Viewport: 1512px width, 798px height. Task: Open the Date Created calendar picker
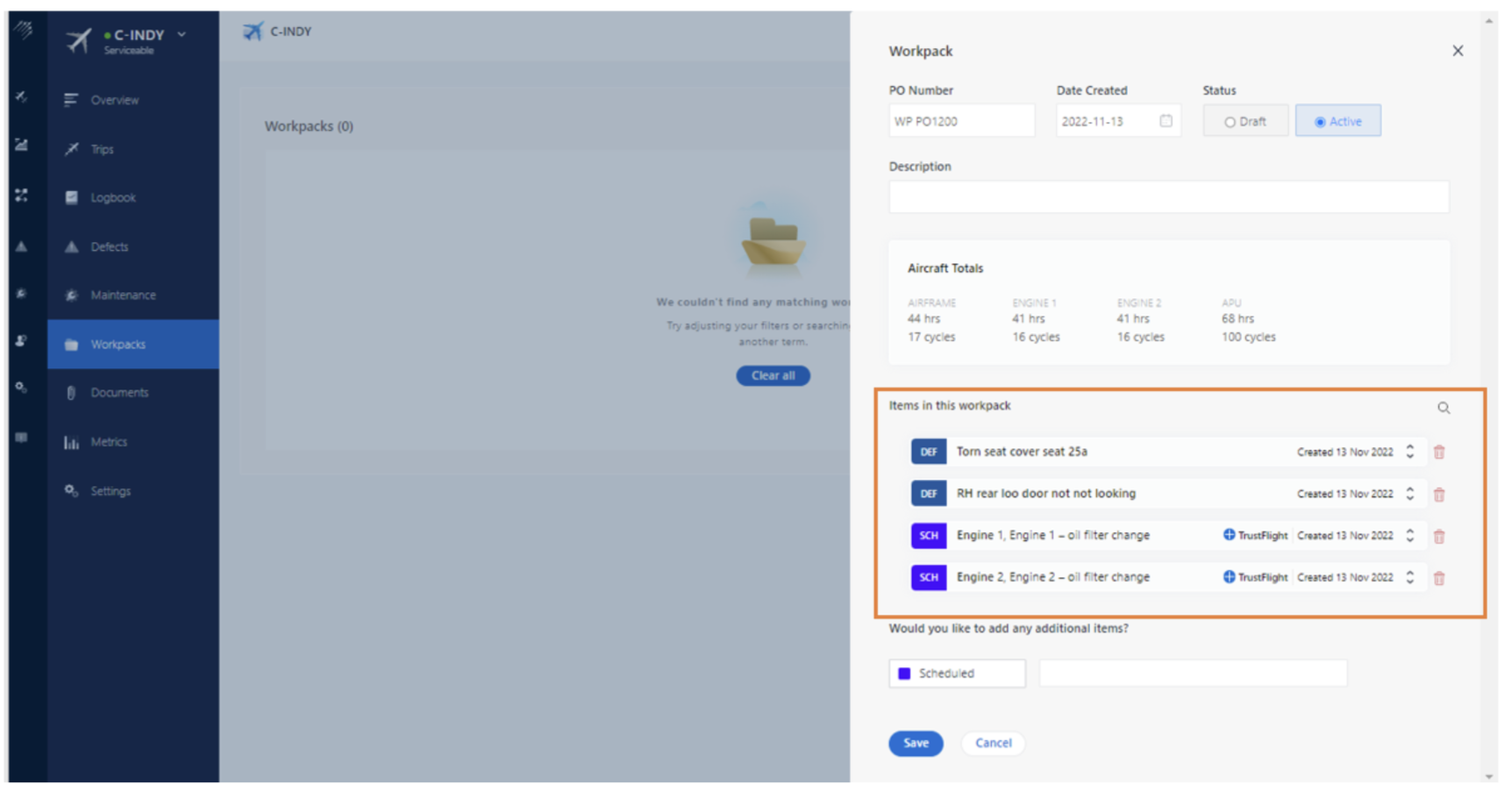point(1166,121)
